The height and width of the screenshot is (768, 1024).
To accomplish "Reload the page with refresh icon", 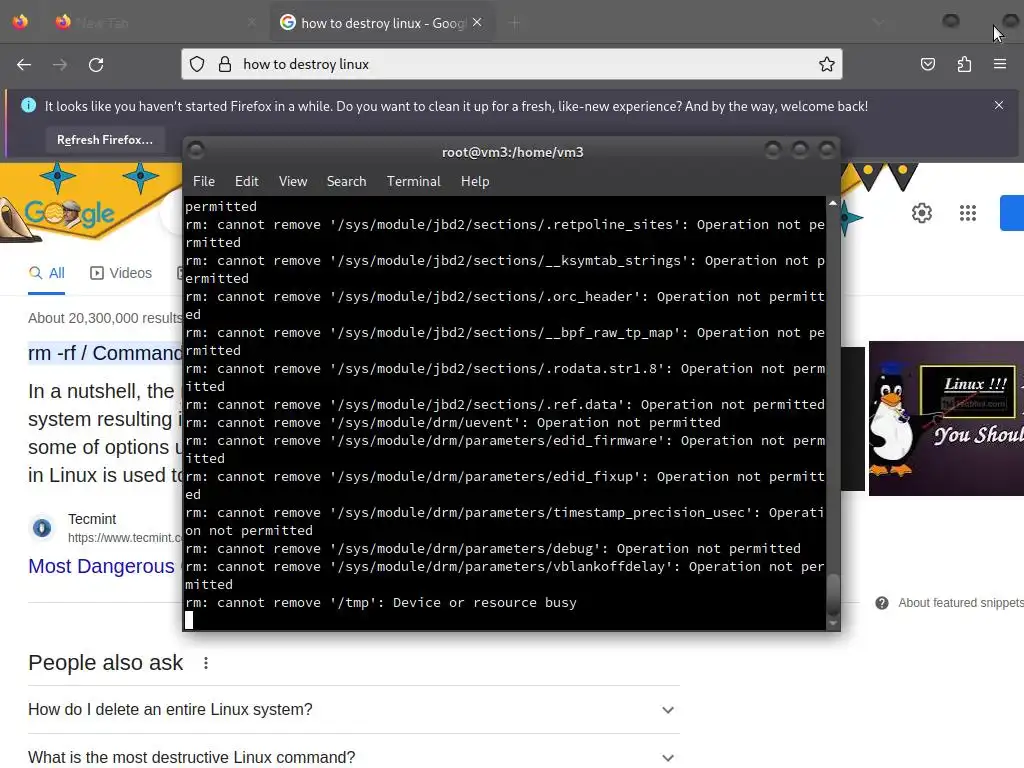I will coord(96,65).
